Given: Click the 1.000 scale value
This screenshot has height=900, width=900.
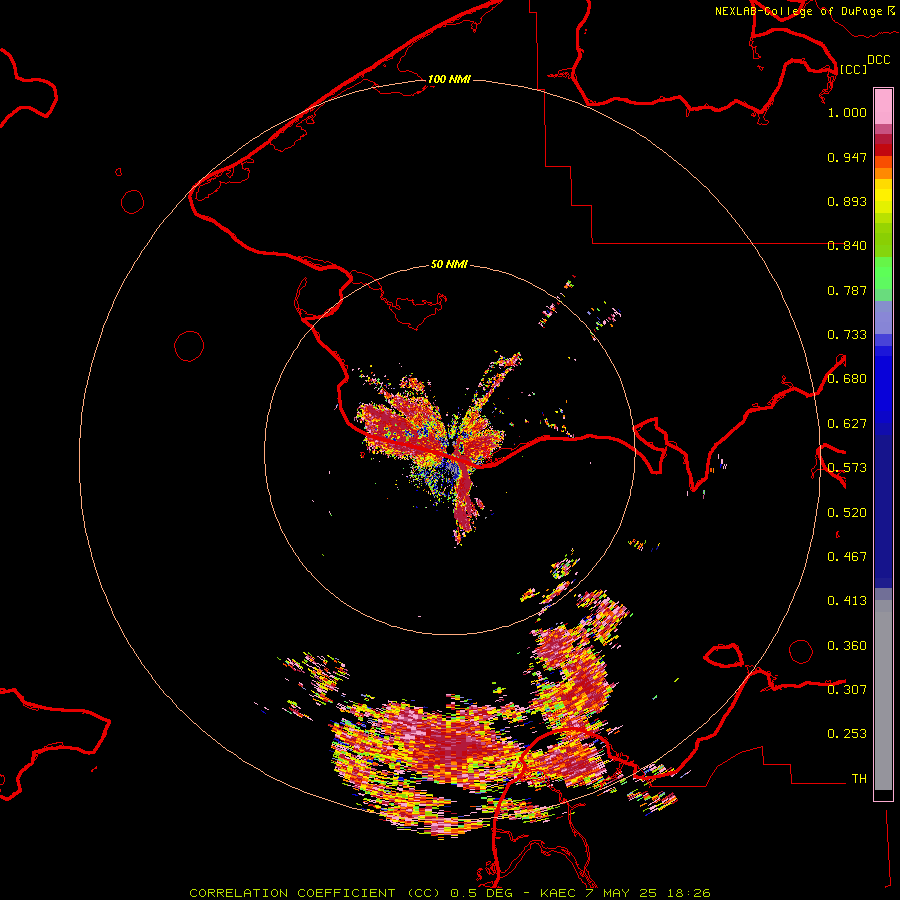Looking at the screenshot, I should click(847, 112).
